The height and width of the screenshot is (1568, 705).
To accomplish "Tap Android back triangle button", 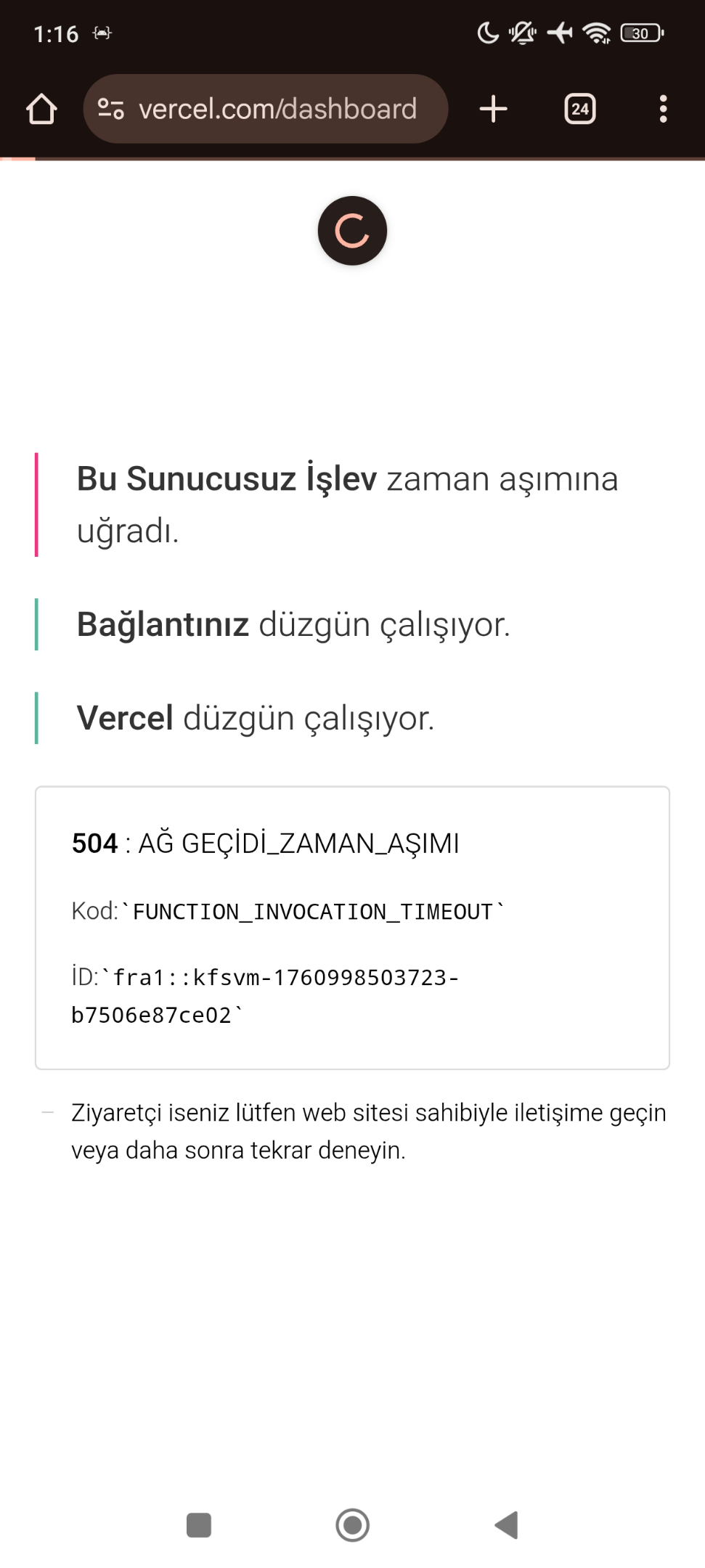I will point(506,1524).
